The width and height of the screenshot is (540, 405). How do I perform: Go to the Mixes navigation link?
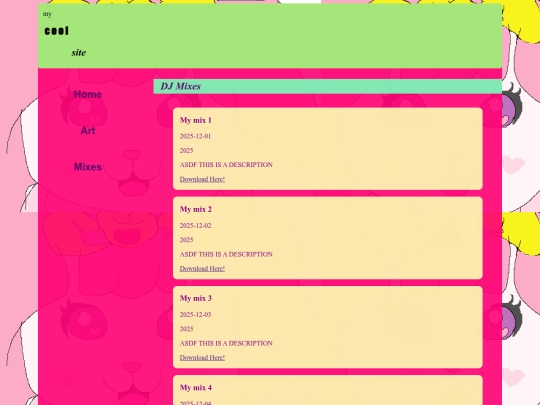tap(88, 167)
